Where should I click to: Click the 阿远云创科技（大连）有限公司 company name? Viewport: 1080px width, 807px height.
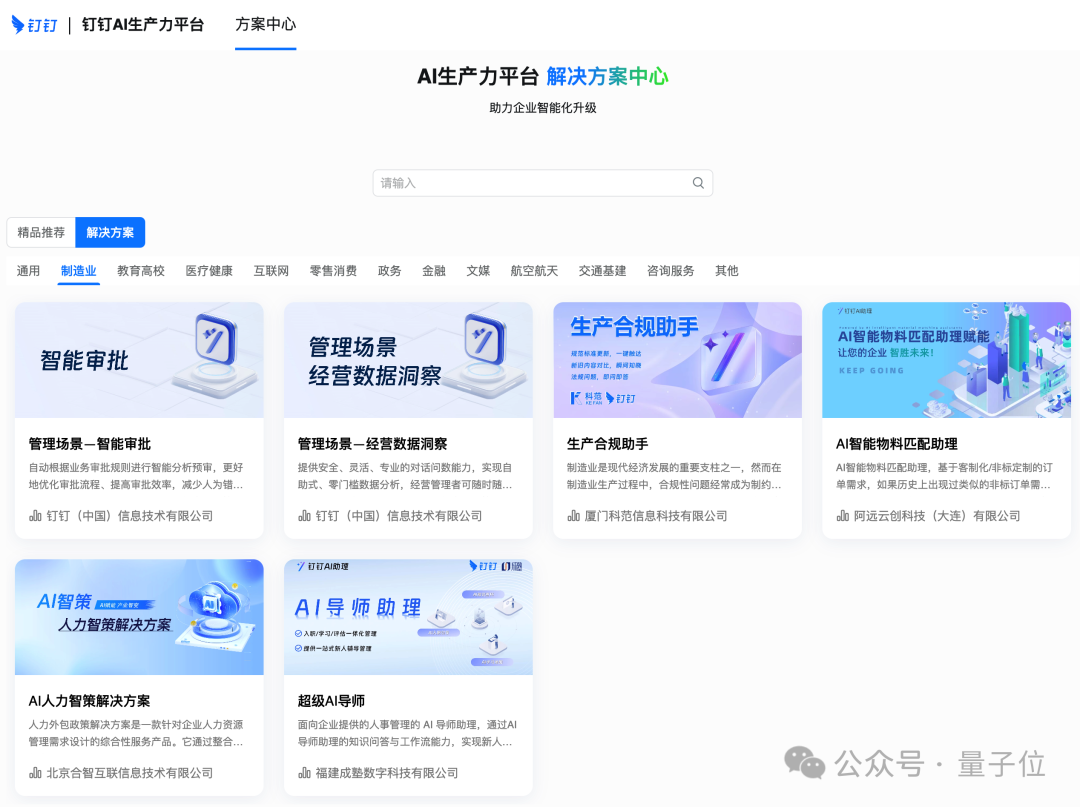pos(937,516)
